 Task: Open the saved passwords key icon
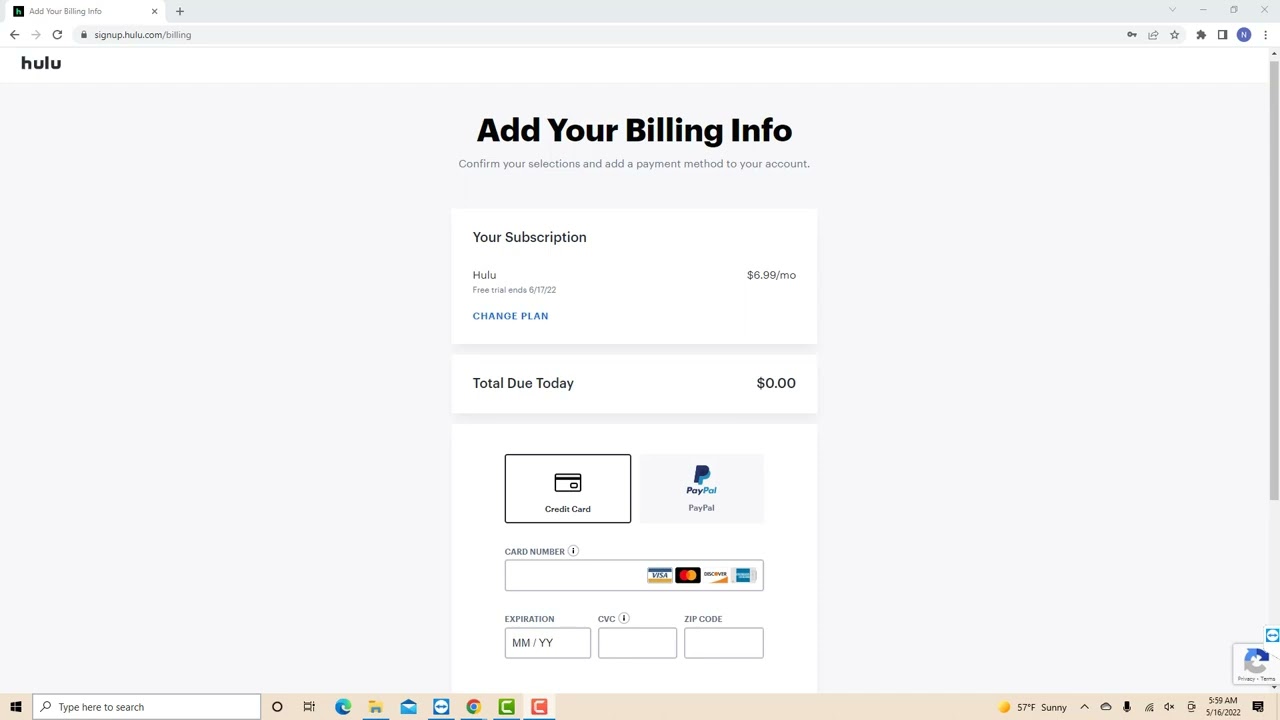[x=1131, y=35]
